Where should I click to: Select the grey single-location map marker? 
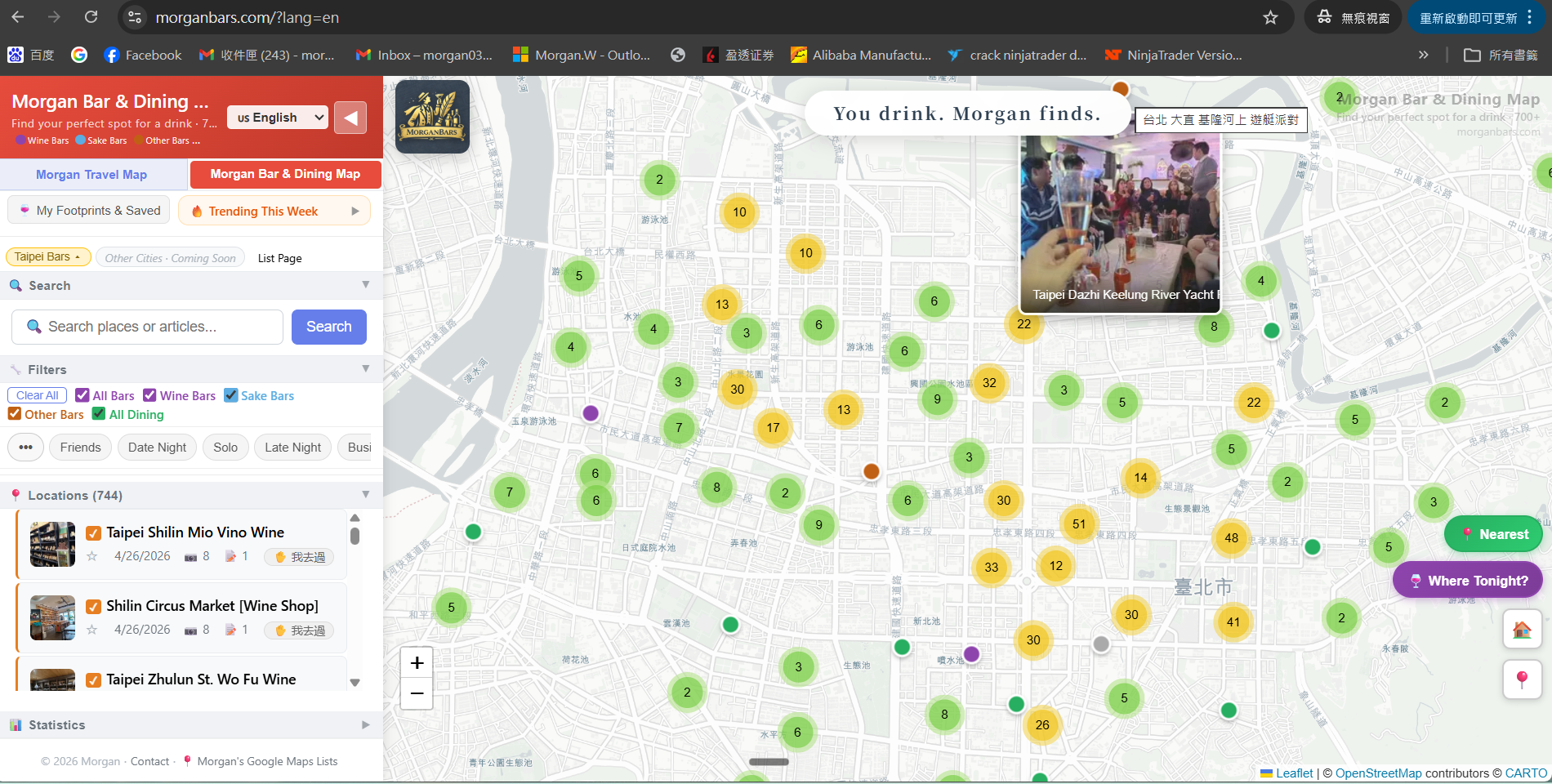coord(1101,644)
